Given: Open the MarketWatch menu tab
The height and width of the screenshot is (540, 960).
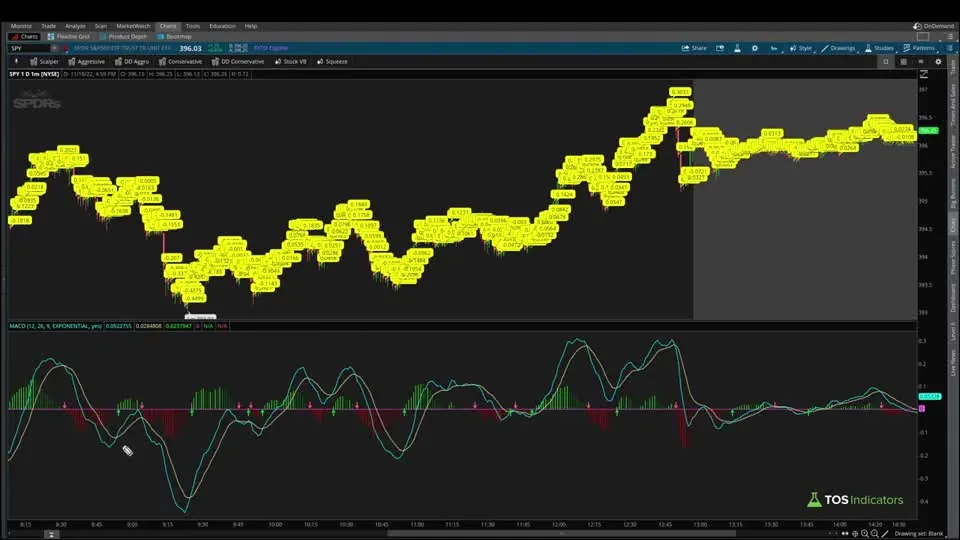Looking at the screenshot, I should coord(133,26).
